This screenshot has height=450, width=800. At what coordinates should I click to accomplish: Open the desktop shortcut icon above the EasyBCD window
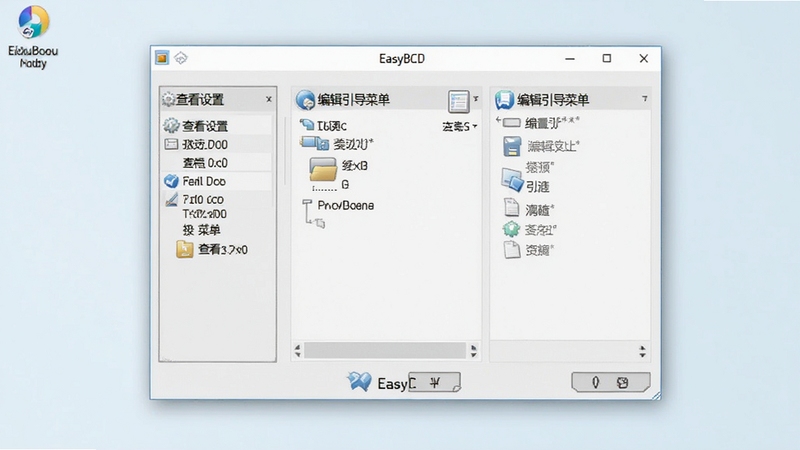pos(34,22)
